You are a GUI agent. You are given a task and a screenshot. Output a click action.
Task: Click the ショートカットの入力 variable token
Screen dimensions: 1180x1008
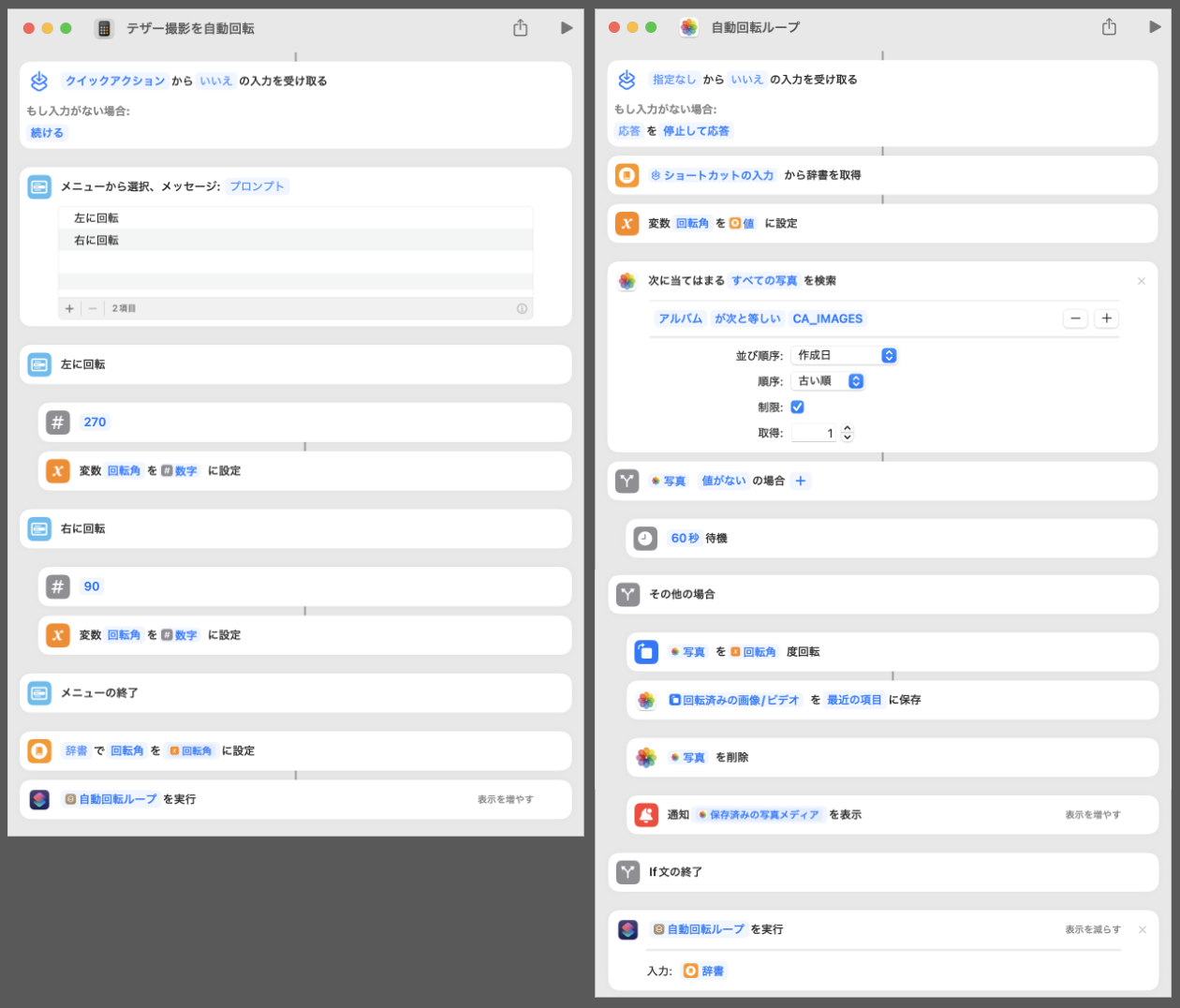point(713,176)
